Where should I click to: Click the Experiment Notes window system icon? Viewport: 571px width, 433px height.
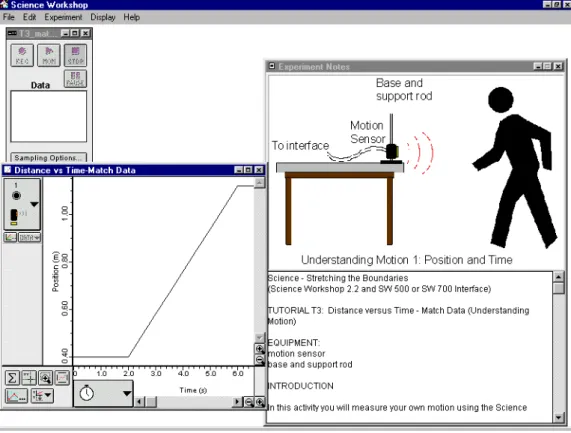[x=272, y=66]
